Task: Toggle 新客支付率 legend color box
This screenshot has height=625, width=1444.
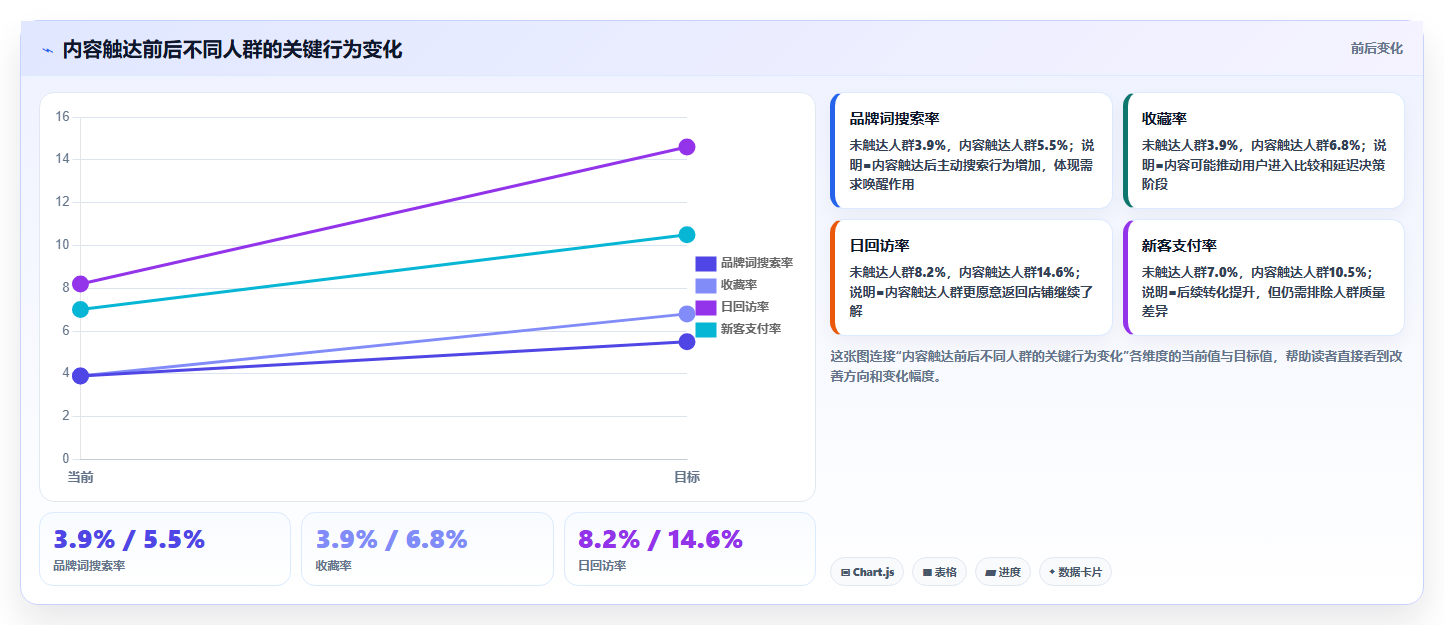Action: point(706,329)
